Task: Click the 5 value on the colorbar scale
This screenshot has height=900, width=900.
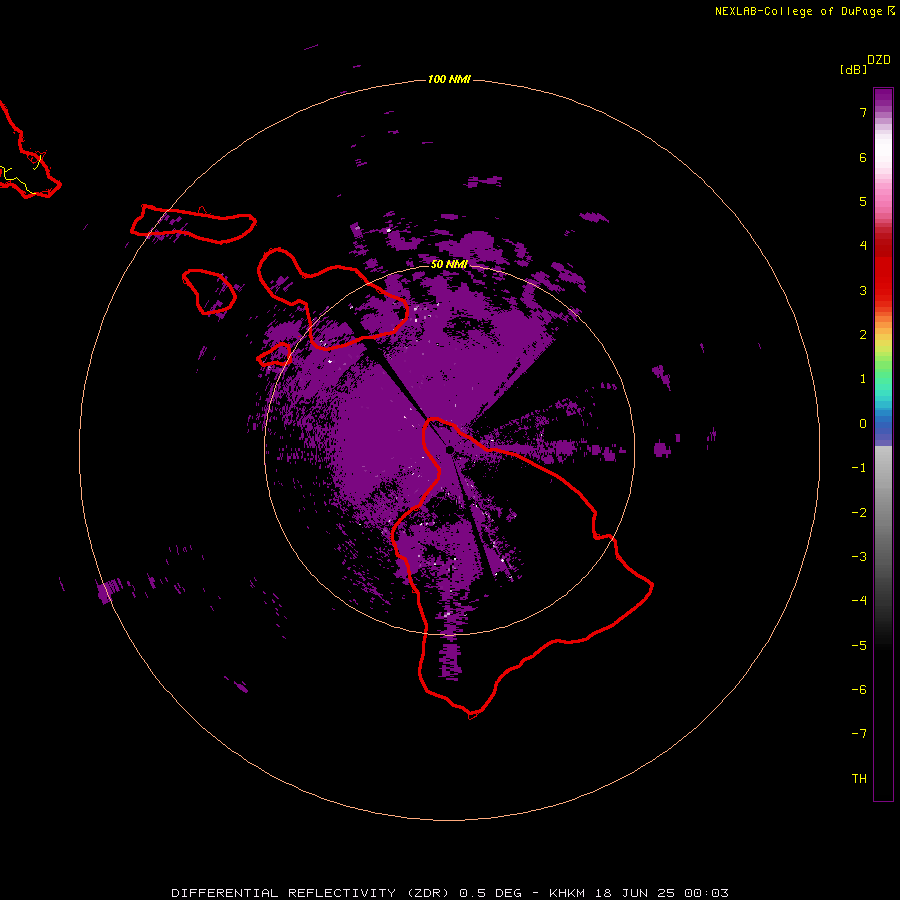Action: point(863,201)
